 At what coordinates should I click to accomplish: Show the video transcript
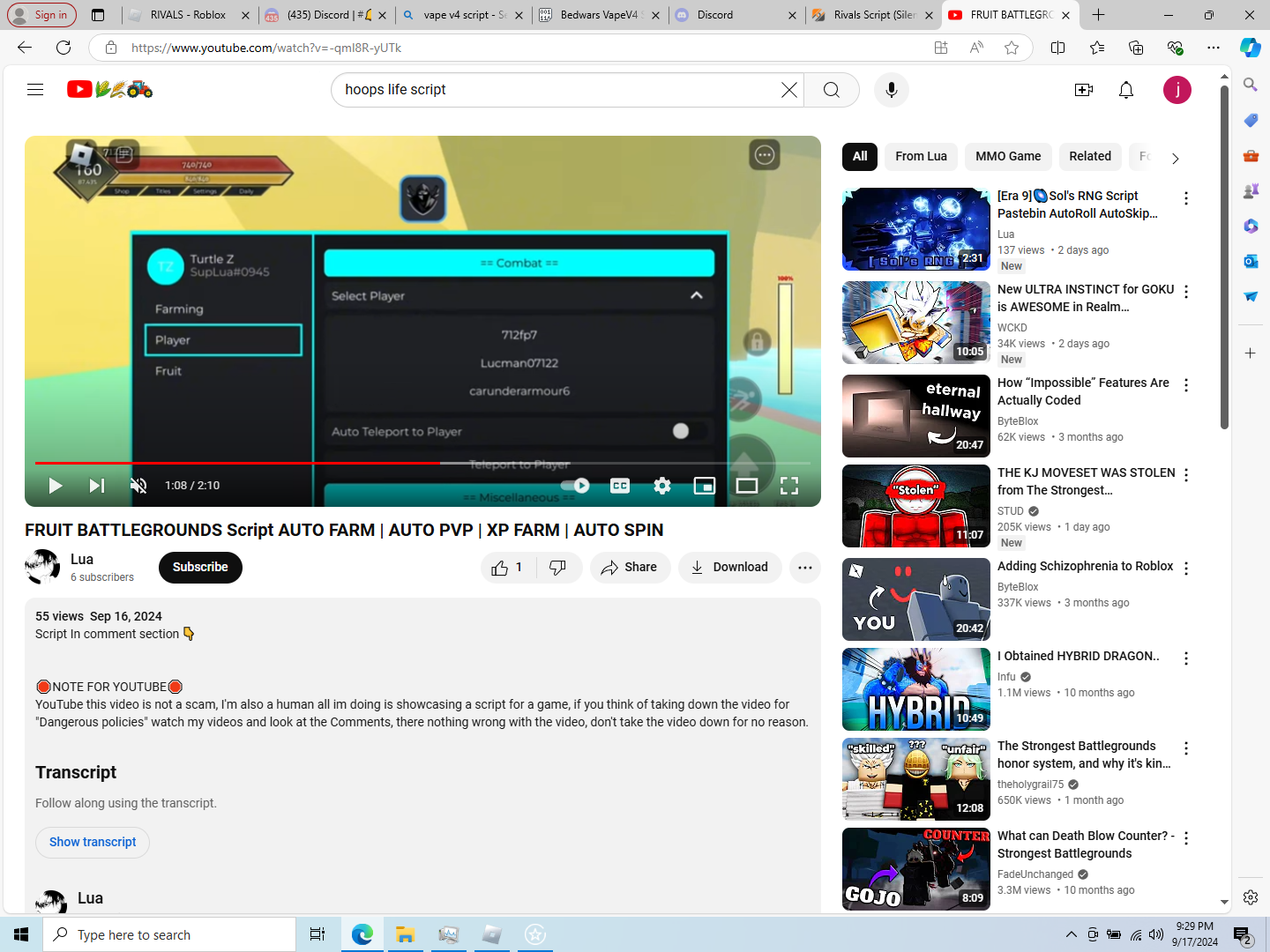point(93,843)
